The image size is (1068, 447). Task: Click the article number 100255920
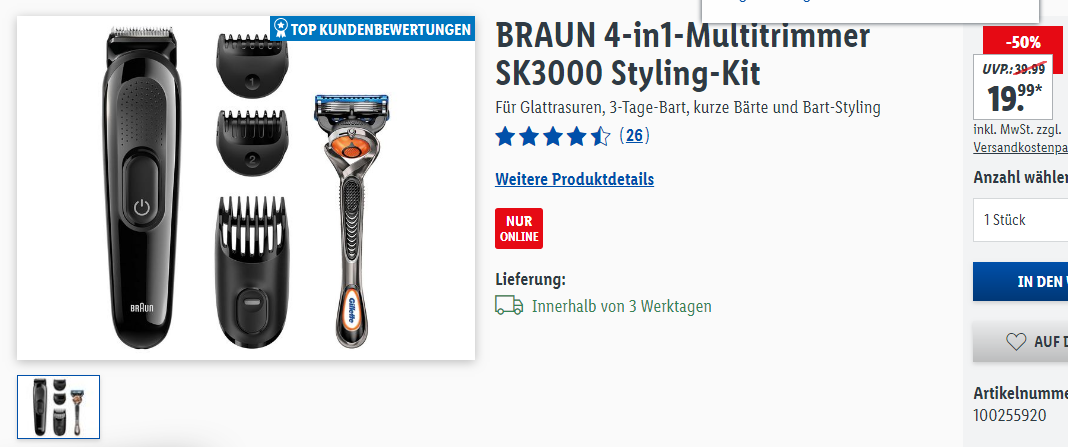tap(1009, 415)
